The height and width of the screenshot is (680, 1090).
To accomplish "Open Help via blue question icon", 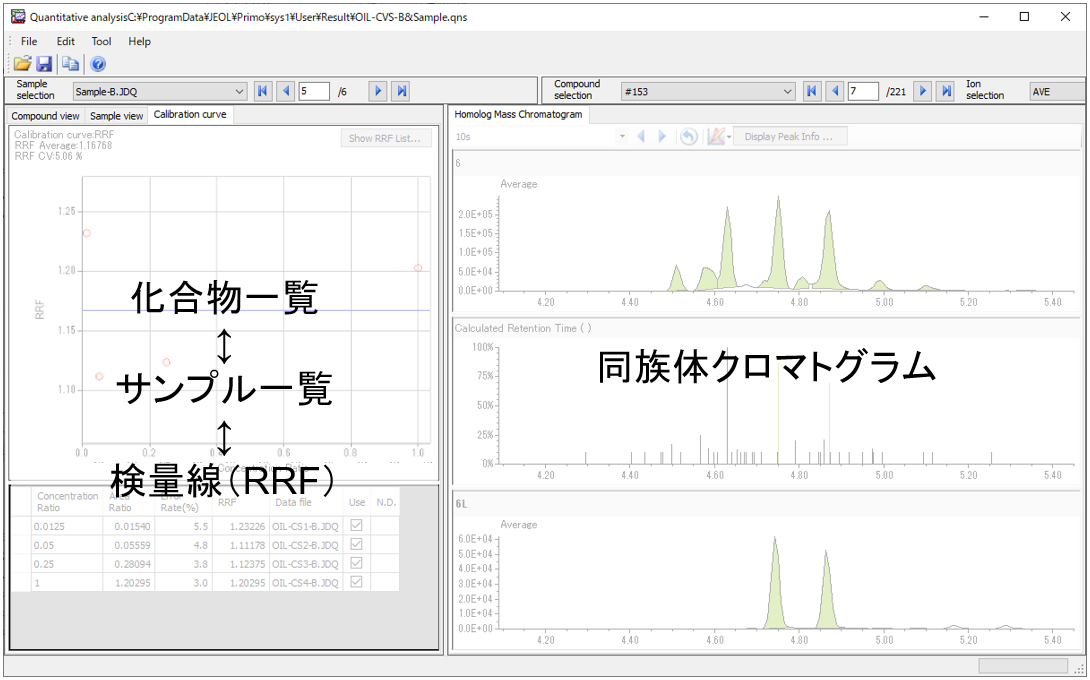I will (98, 64).
